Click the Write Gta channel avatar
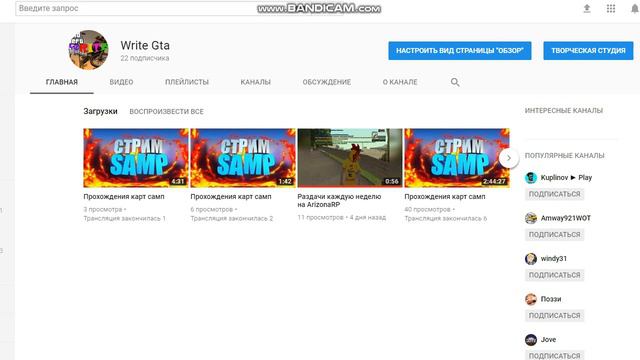Viewport: 640px width, 360px height. tap(89, 50)
